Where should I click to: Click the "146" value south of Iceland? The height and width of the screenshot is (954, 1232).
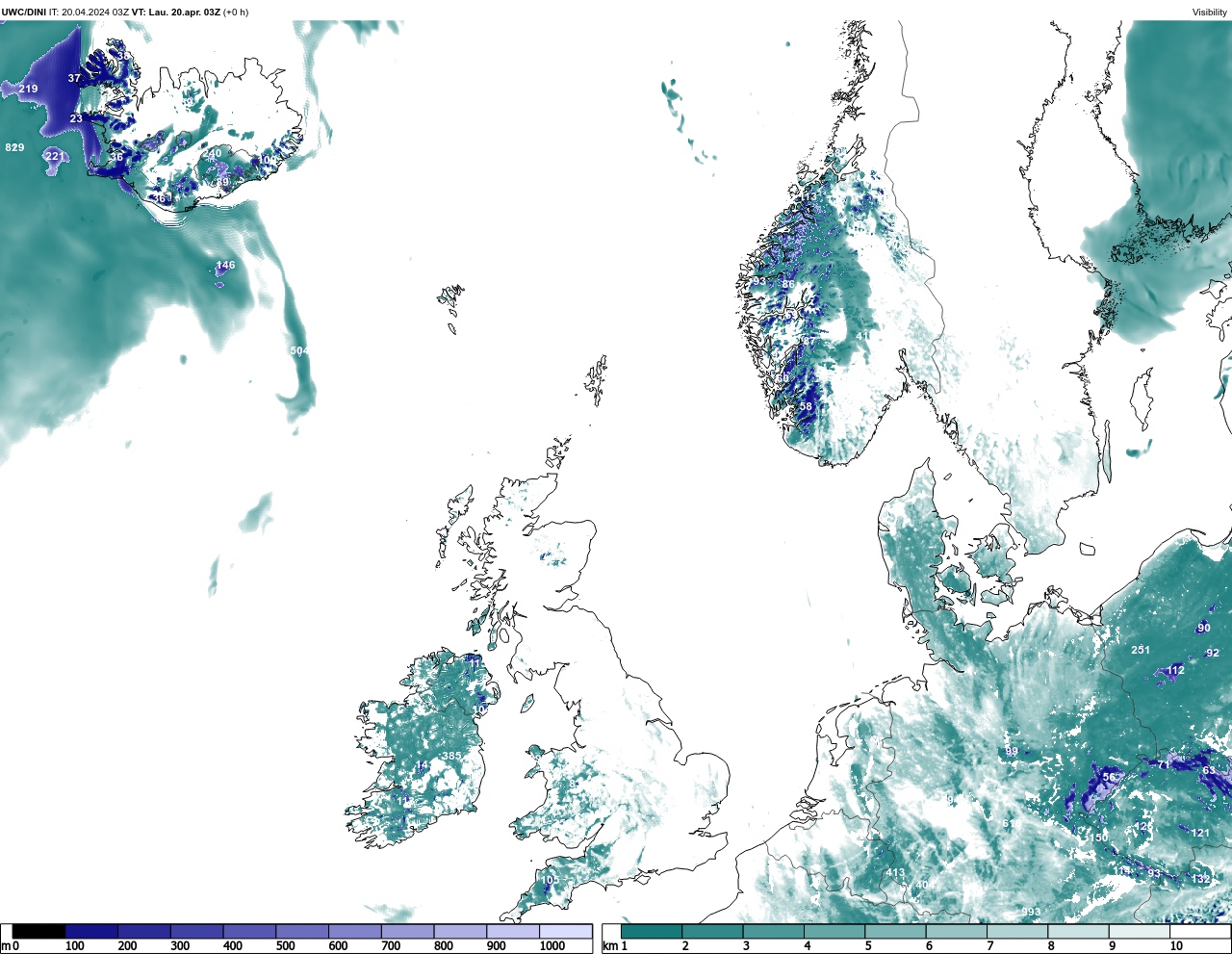point(225,266)
